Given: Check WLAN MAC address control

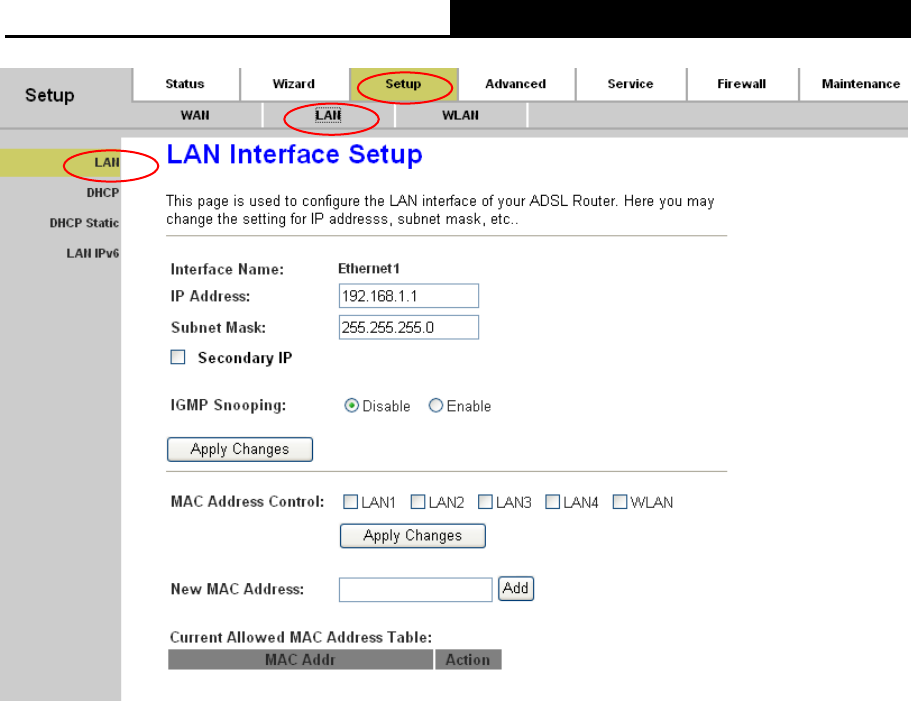Looking at the screenshot, I should click(620, 502).
